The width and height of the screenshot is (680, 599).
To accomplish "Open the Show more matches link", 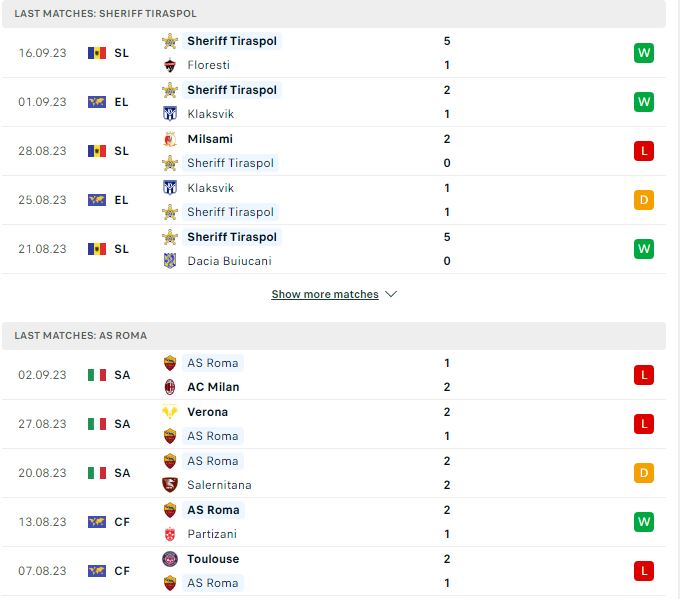I will (x=325, y=294).
